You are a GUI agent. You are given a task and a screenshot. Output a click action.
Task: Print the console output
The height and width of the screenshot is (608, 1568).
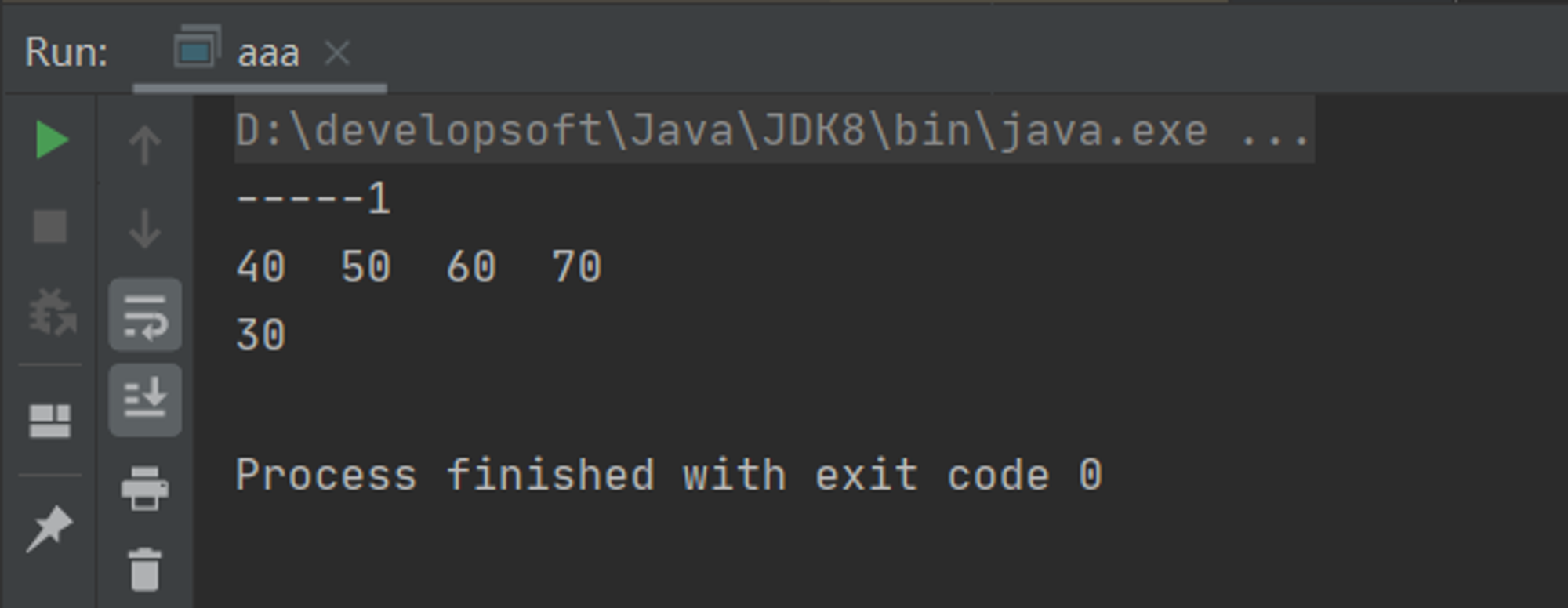pos(145,487)
